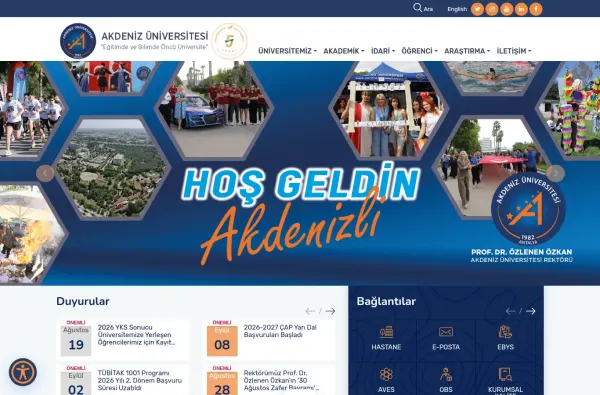Viewport: 600px width, 395px height.
Task: Click the anniversary emblem beside the title
Action: coord(229,41)
